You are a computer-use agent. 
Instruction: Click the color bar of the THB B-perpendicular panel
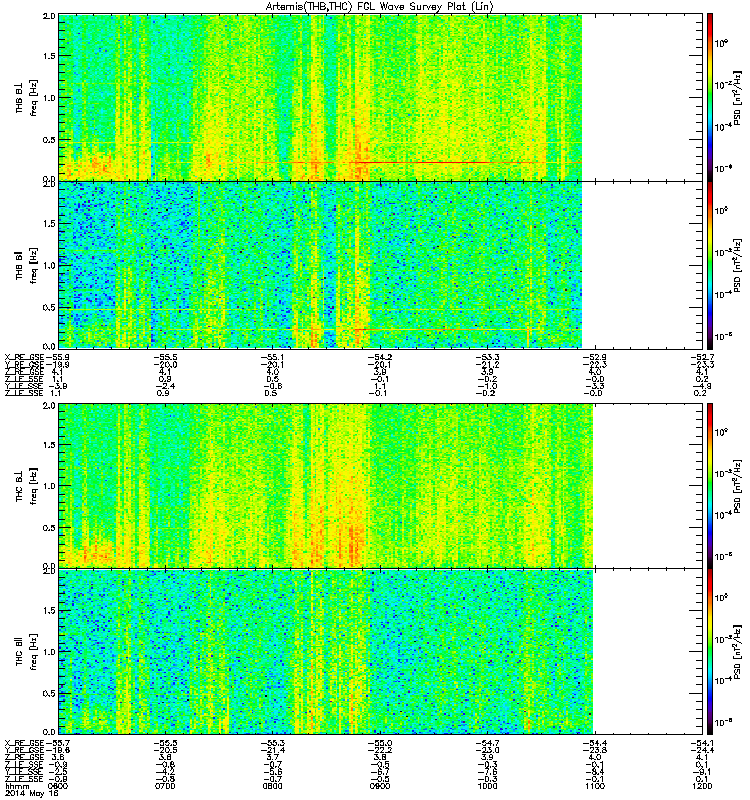point(710,97)
